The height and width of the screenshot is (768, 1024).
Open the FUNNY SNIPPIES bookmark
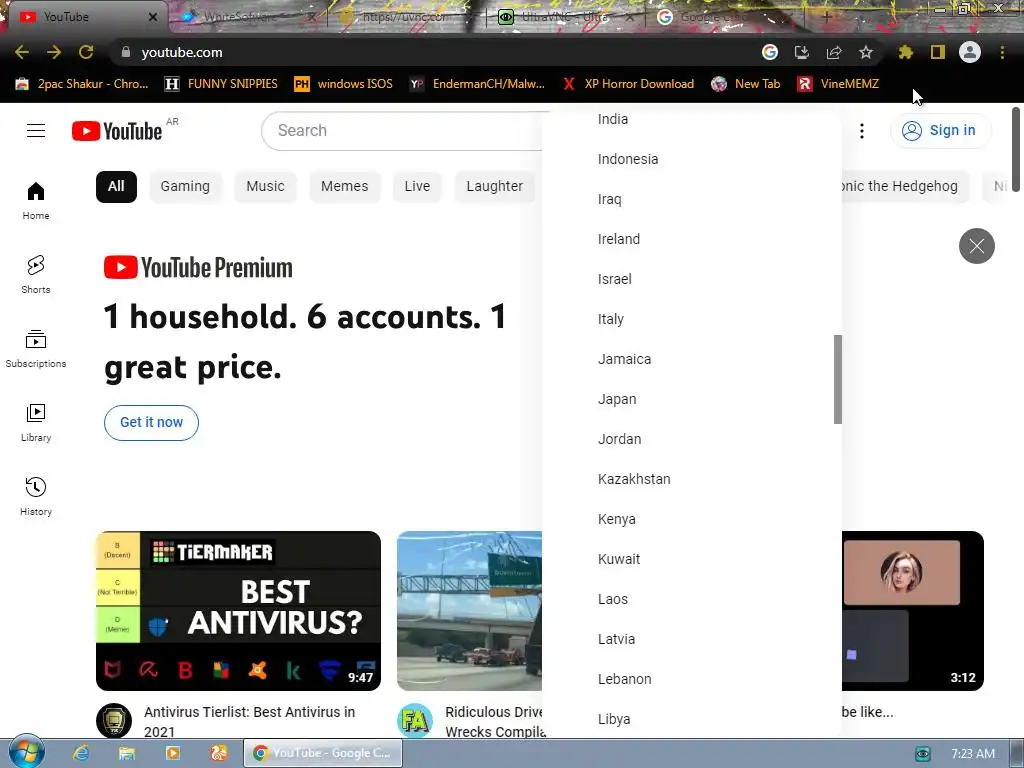point(221,84)
